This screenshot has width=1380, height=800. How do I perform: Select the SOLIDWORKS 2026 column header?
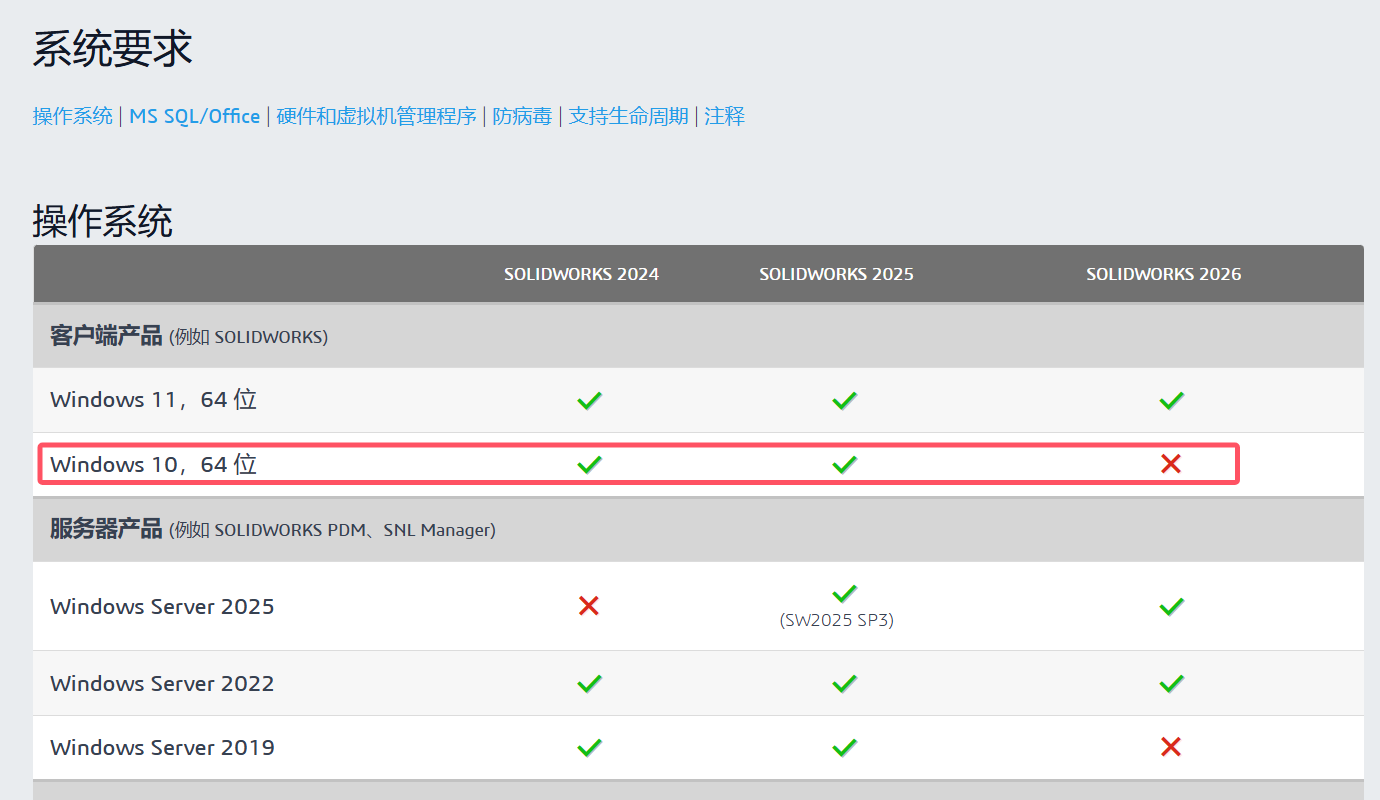click(x=1164, y=274)
